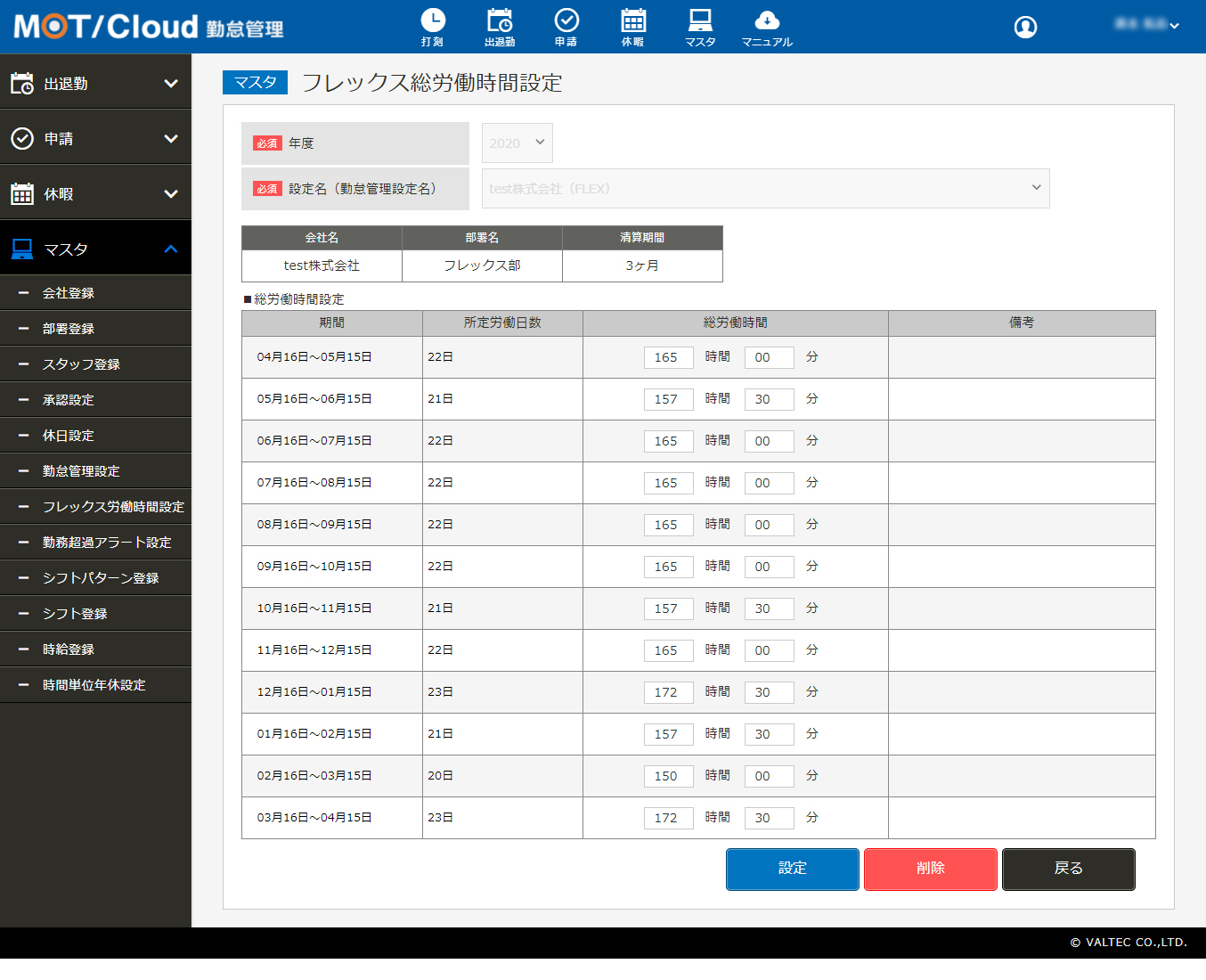Image resolution: width=1206 pixels, height=980 pixels.
Task: Open the 設定名 test株式会社 (FLEX) dropdown
Action: pyautogui.click(x=765, y=189)
